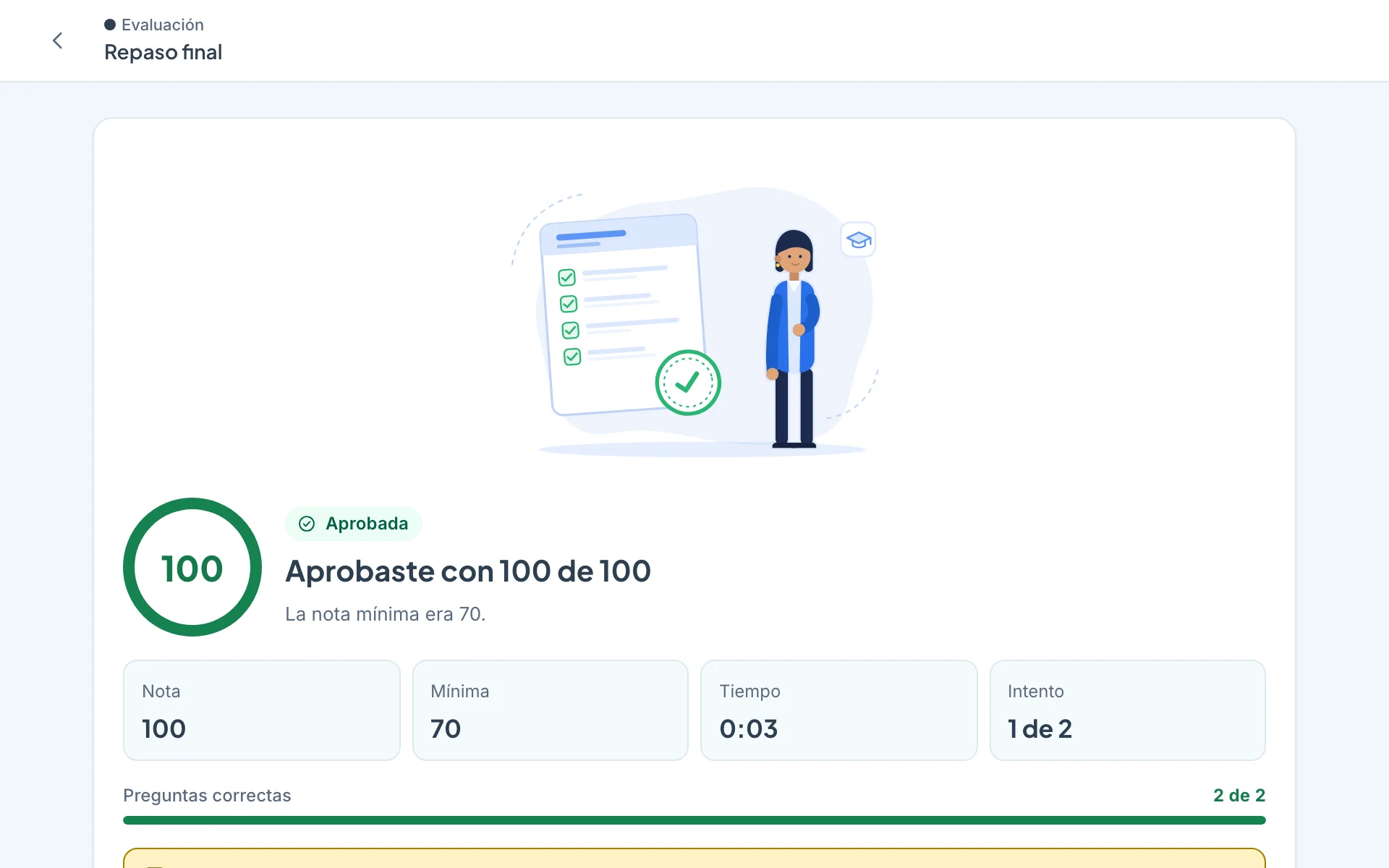Viewport: 1389px width, 868px height.
Task: Go back using the left chevron arrow
Action: point(58,41)
